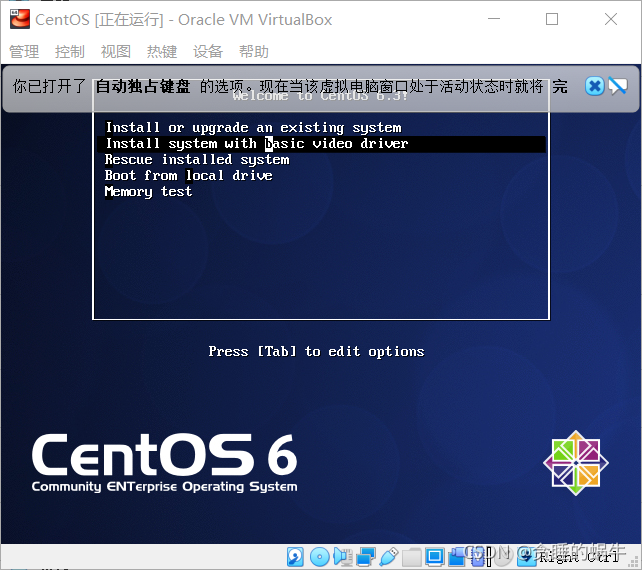The height and width of the screenshot is (570, 642).
Task: Maximize the VirtualBox window
Action: [x=552, y=19]
